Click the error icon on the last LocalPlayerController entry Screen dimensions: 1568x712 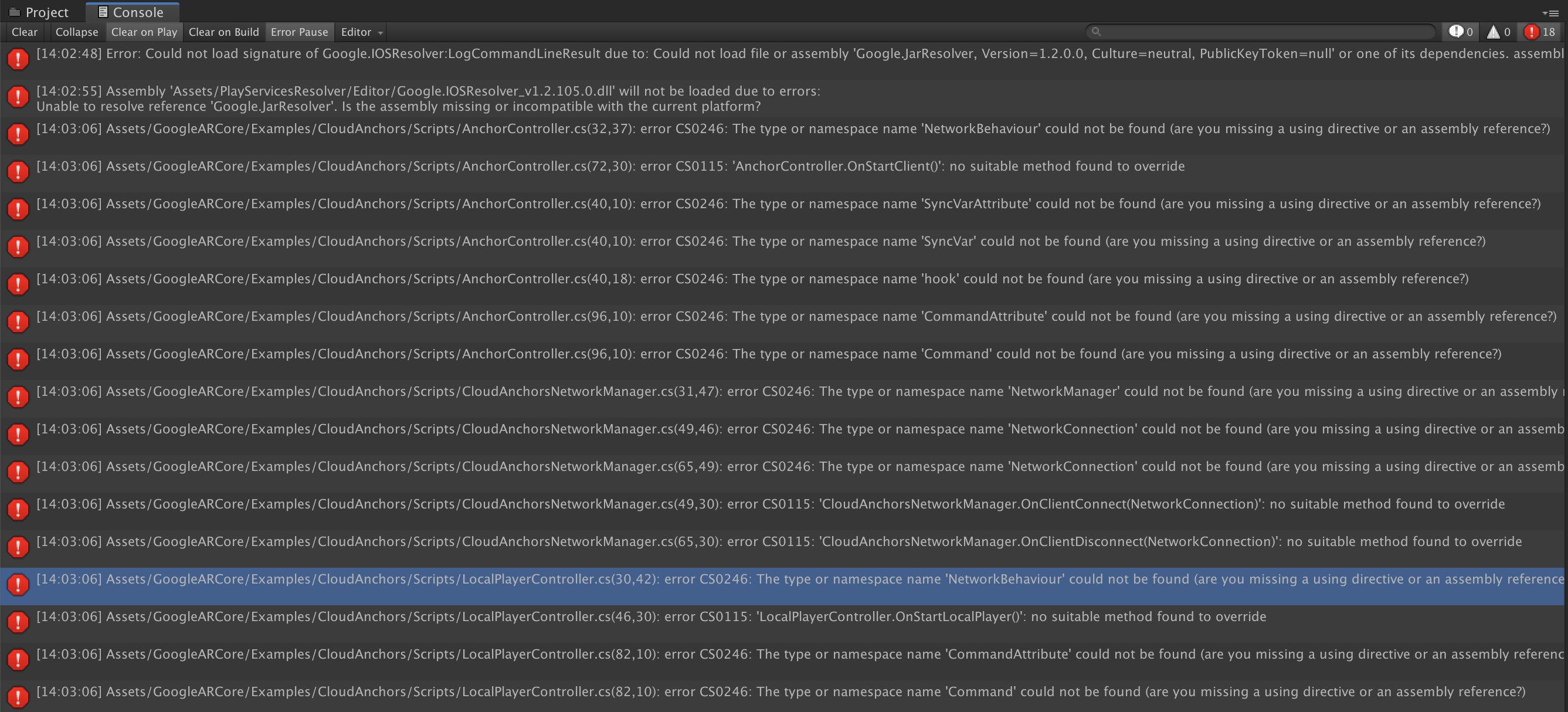[18, 697]
